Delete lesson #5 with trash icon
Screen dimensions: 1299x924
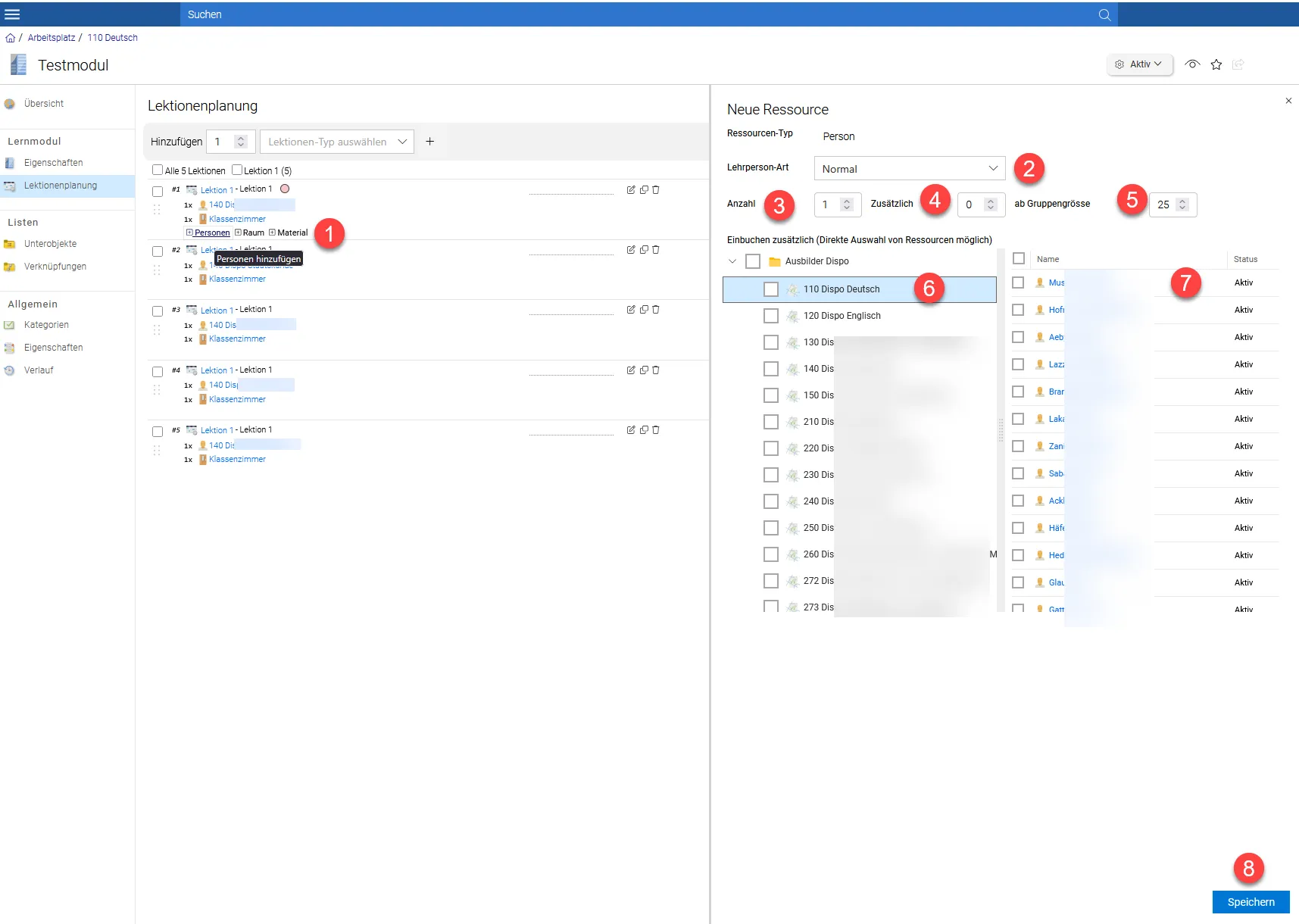tap(656, 430)
